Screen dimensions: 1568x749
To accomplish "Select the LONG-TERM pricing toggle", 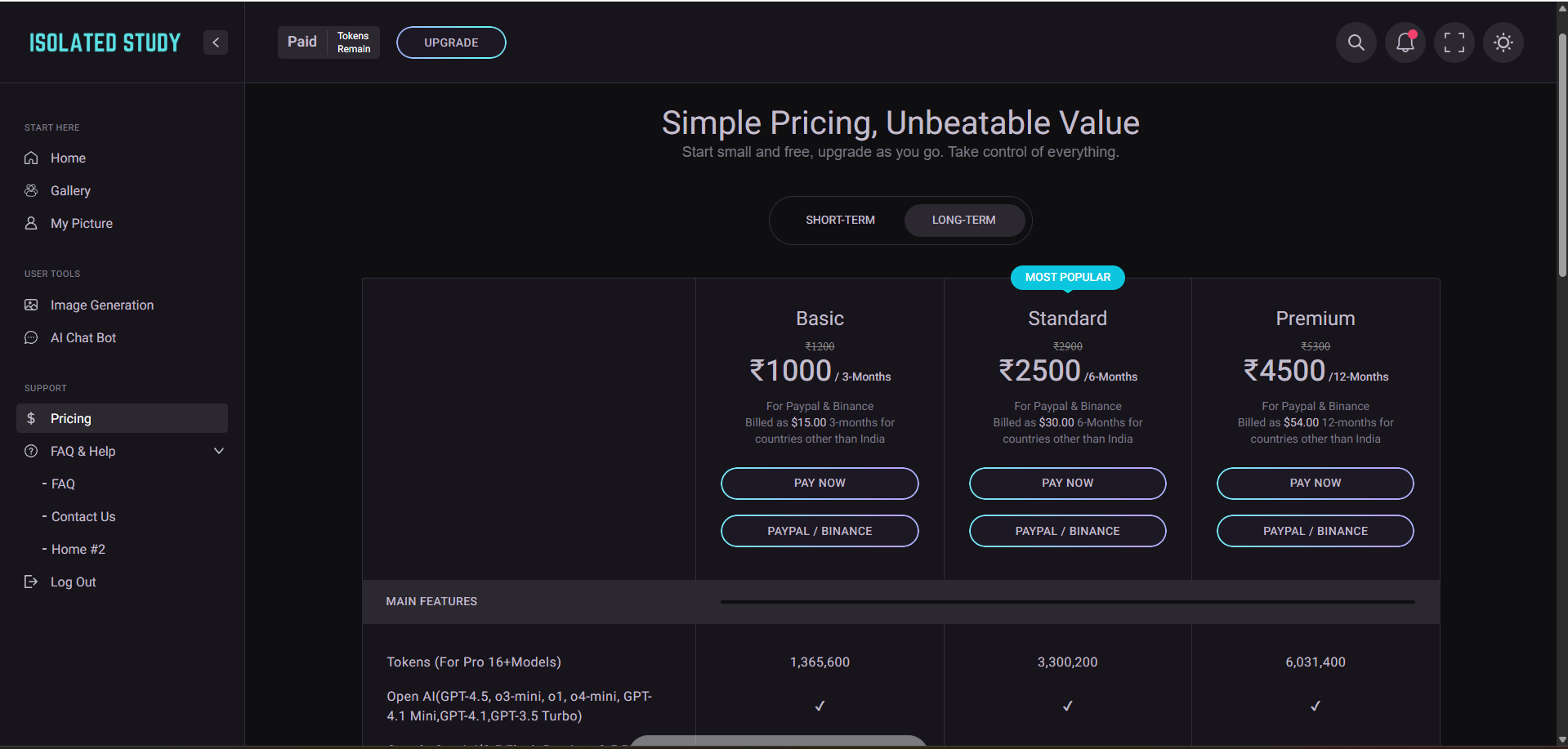I will (964, 221).
